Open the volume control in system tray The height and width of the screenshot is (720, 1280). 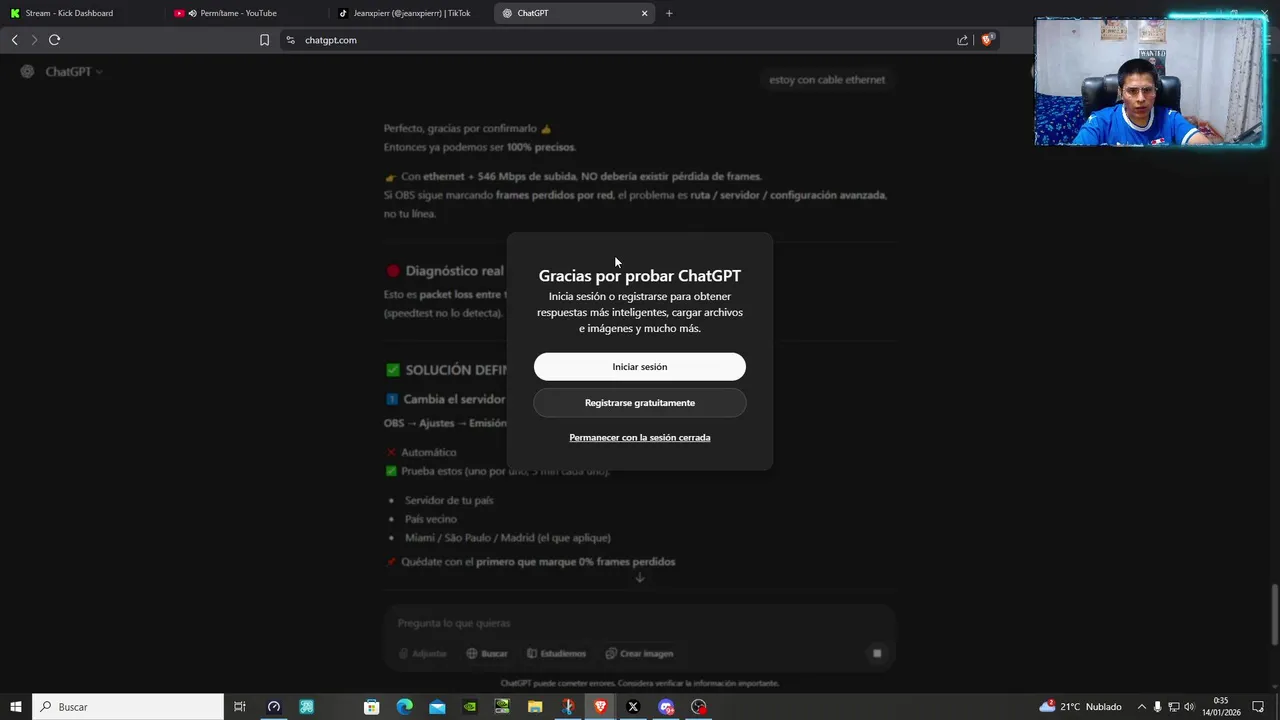tap(1189, 707)
